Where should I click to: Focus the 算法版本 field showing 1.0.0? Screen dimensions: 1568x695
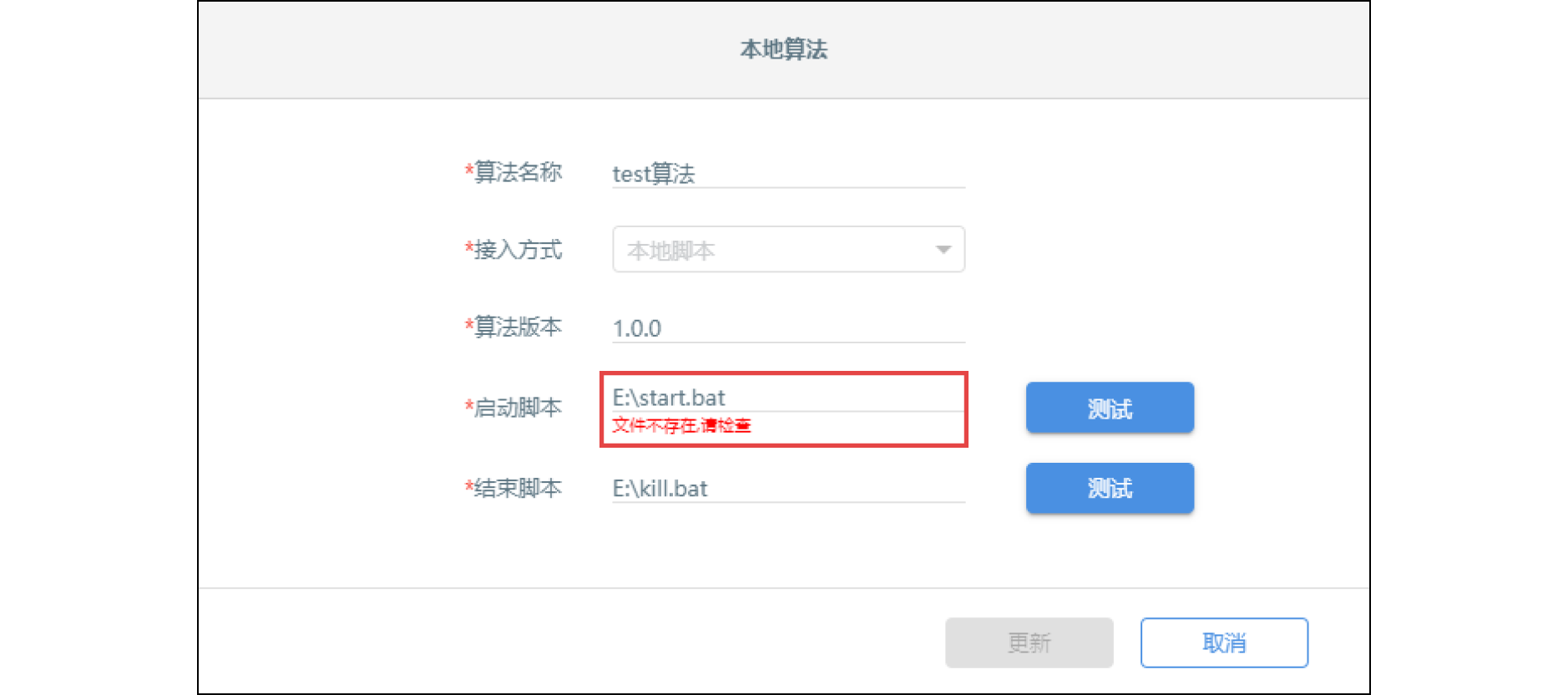(788, 327)
